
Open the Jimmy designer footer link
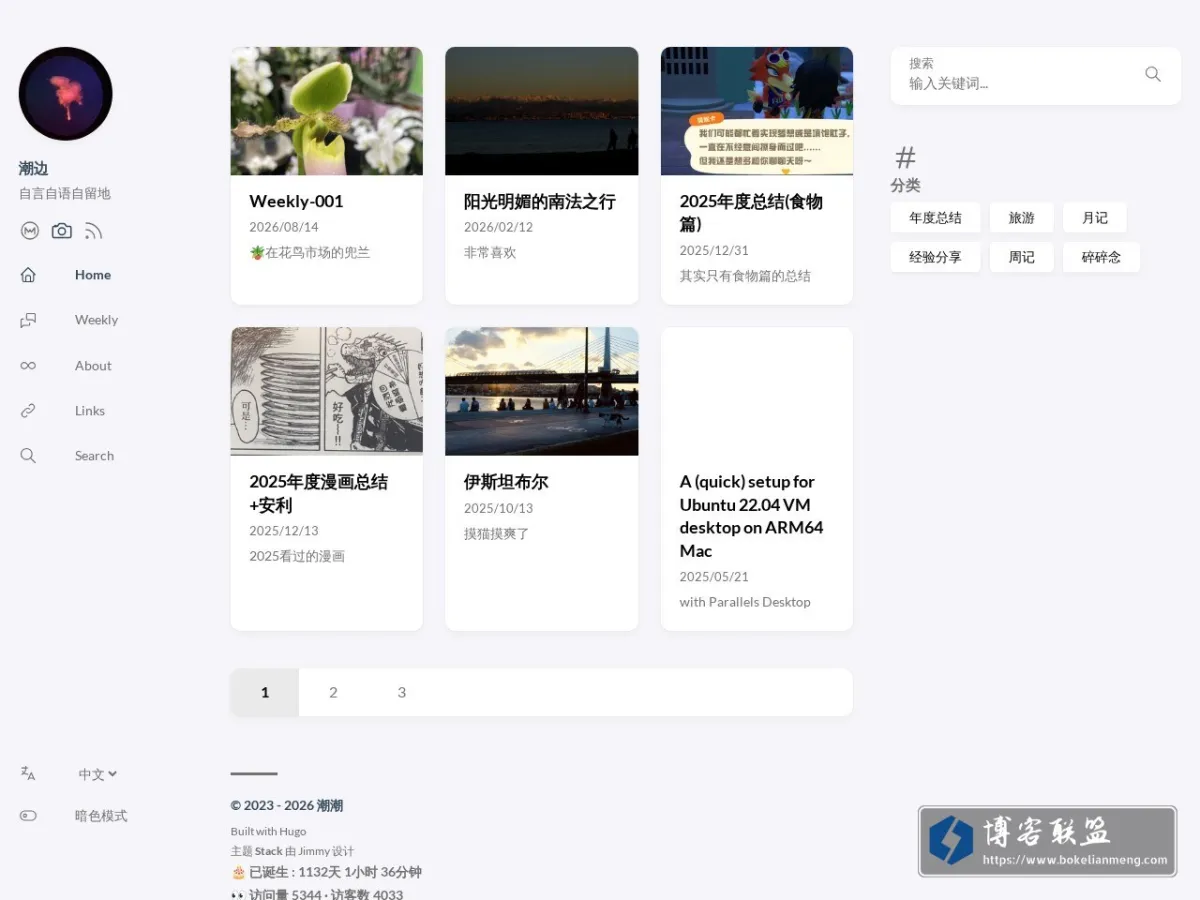click(x=313, y=851)
